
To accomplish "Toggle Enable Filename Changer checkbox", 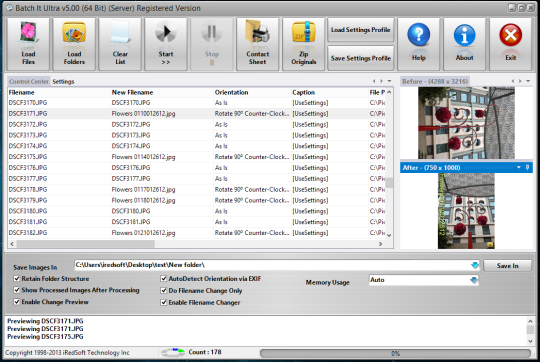I will (164, 302).
